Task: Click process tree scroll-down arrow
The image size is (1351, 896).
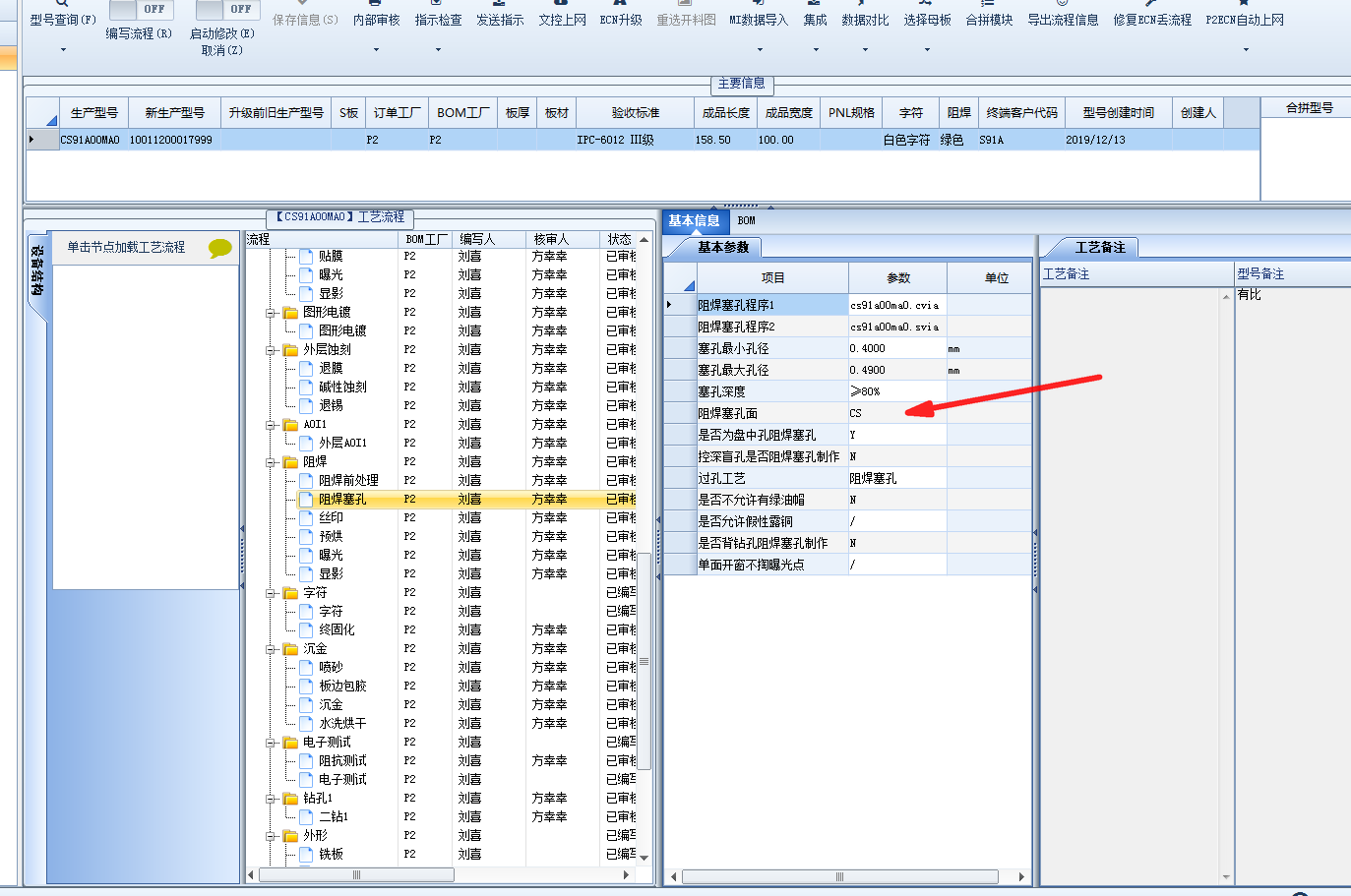Action: [x=645, y=858]
